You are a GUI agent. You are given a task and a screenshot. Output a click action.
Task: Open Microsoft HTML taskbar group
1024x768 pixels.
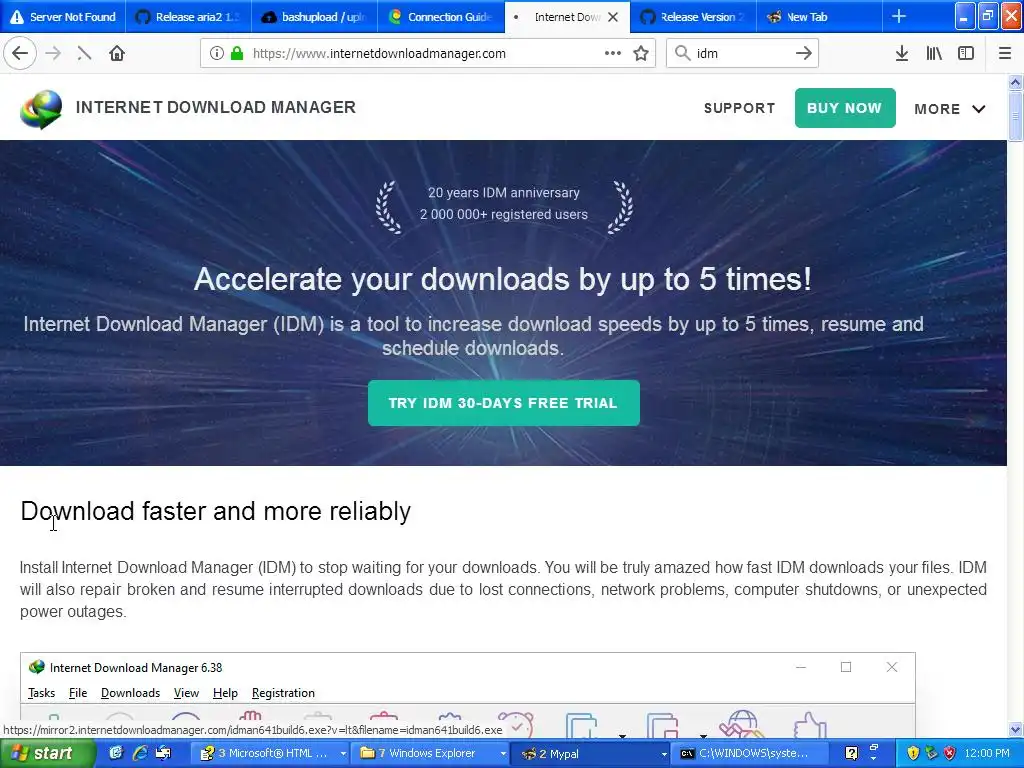coord(272,753)
